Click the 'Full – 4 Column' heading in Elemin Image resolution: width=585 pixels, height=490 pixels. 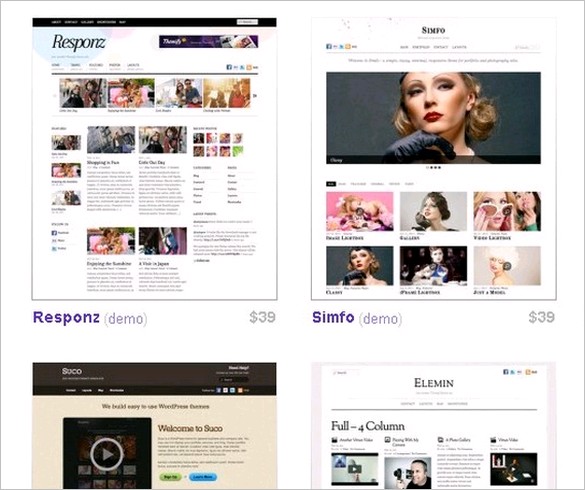[368, 426]
